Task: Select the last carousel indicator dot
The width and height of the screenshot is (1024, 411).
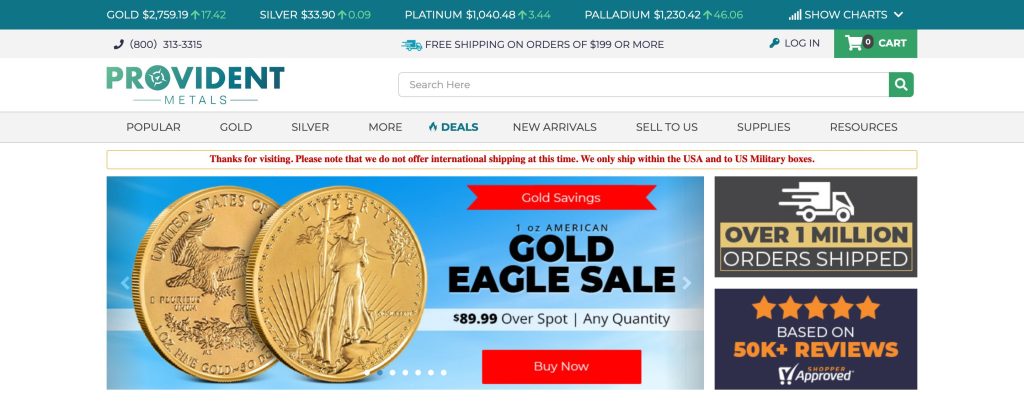Action: (x=443, y=372)
